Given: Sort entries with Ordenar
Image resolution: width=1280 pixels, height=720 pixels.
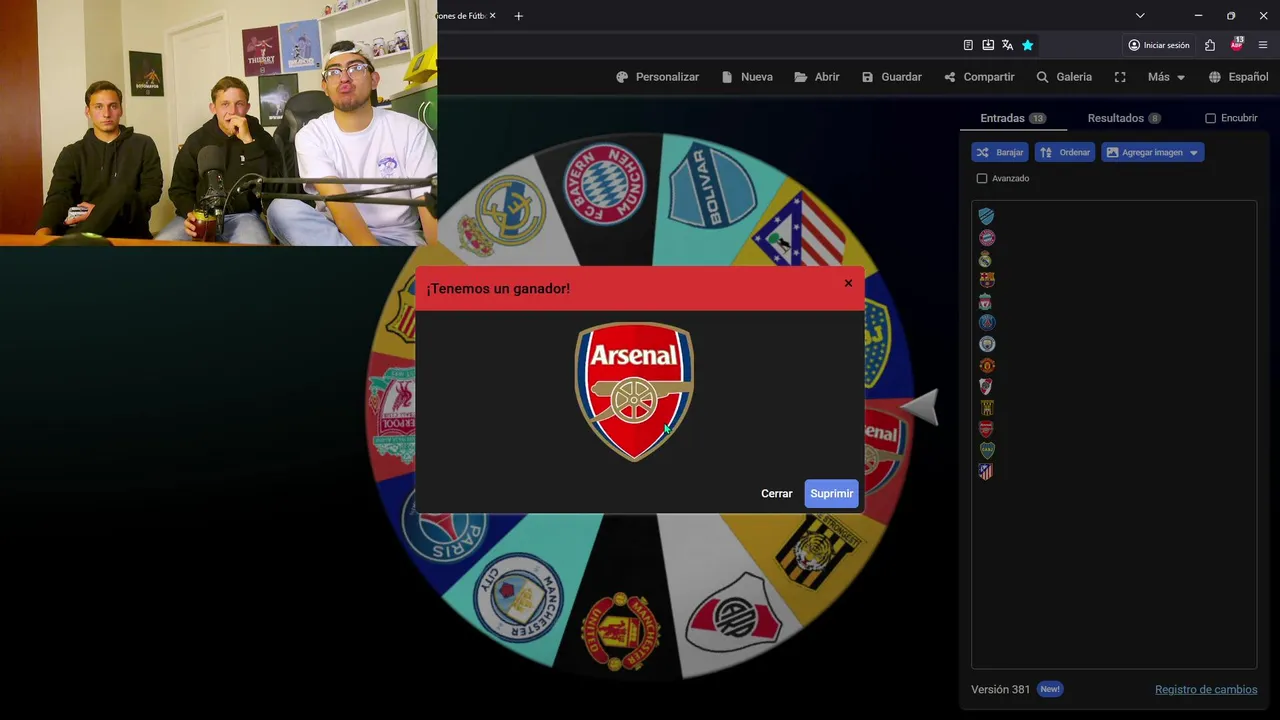Looking at the screenshot, I should click(x=1065, y=152).
